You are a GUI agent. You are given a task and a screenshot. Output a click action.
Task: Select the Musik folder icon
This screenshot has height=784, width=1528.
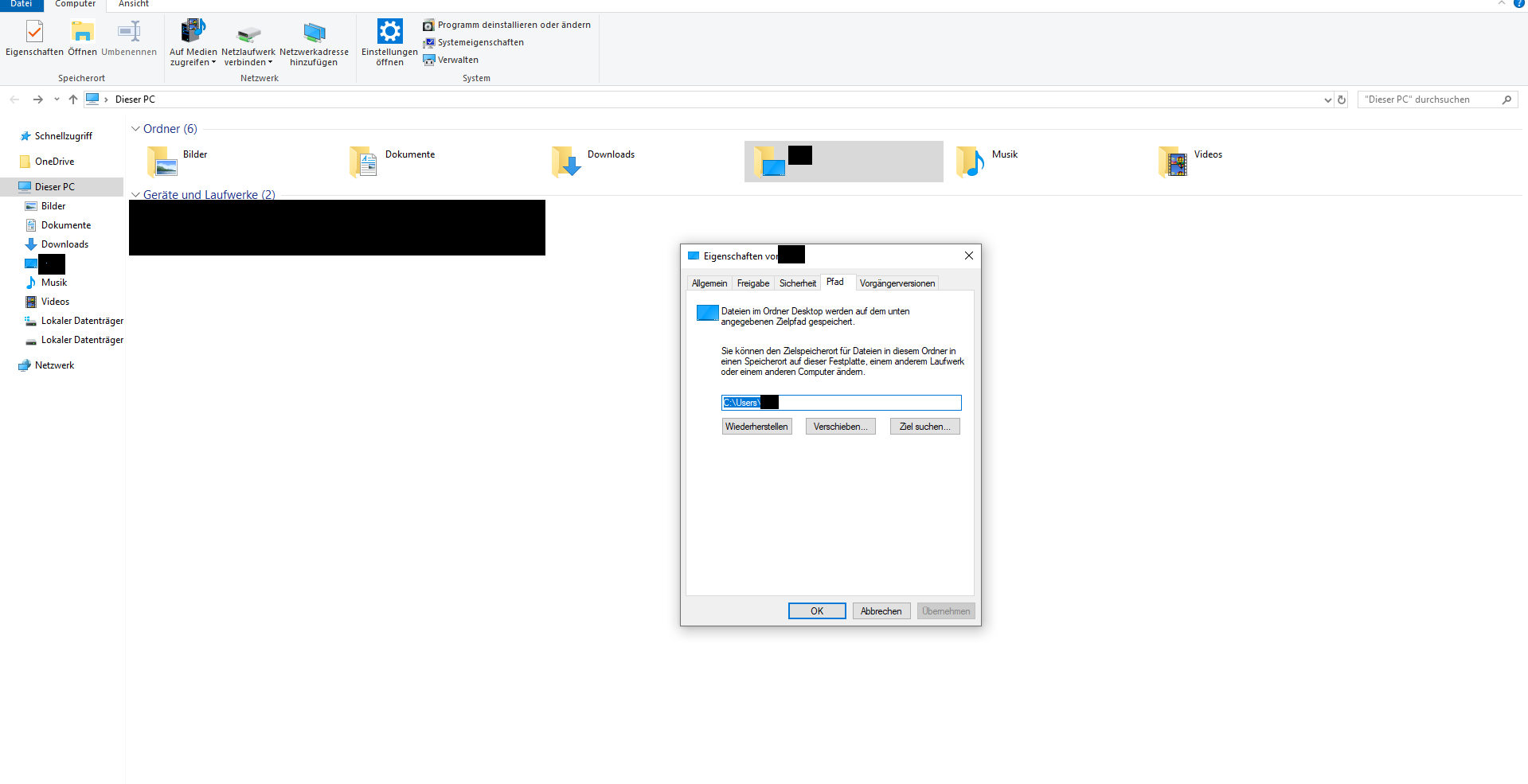[971, 162]
